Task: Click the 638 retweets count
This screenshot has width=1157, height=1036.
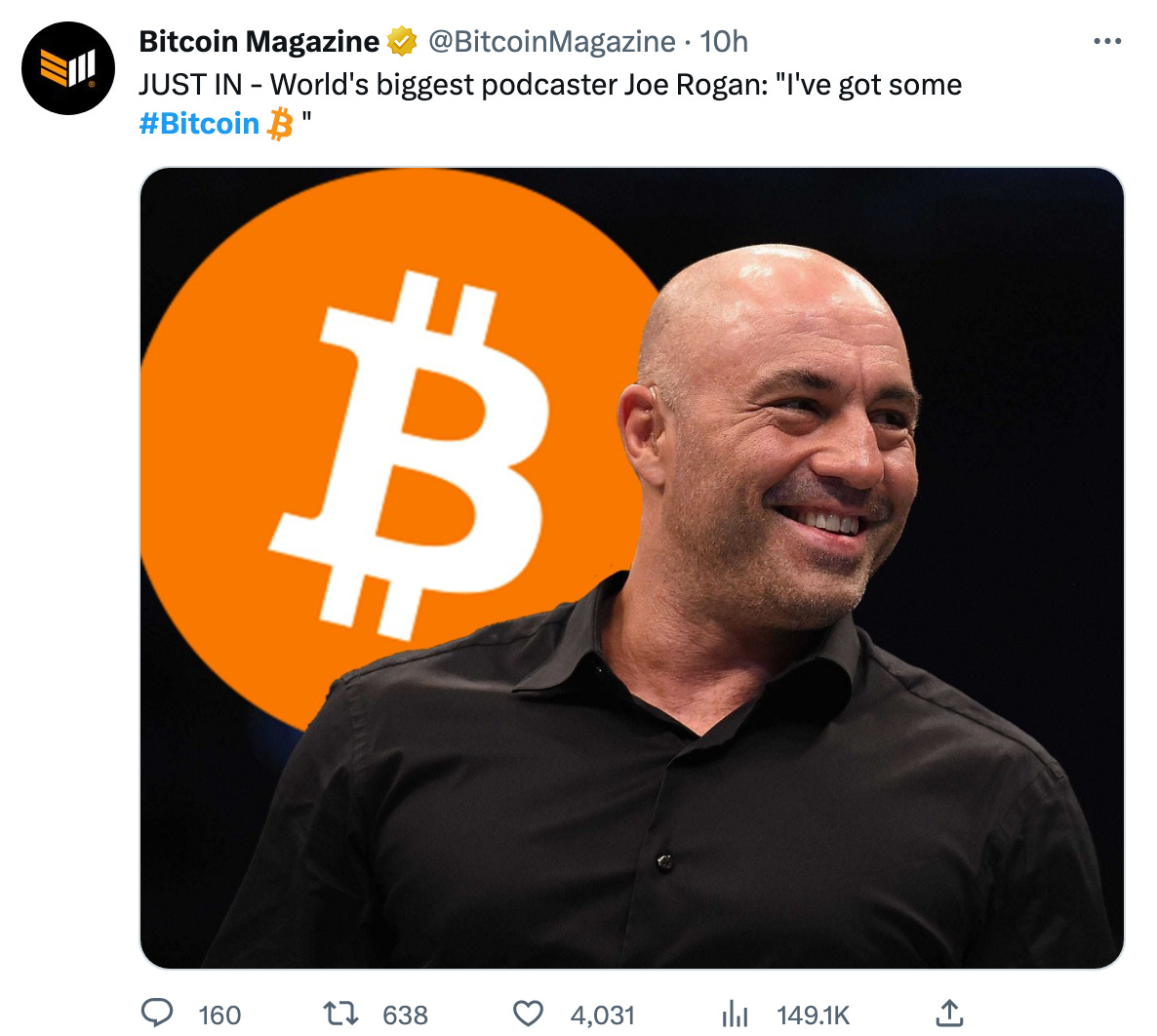Action: click(405, 1016)
